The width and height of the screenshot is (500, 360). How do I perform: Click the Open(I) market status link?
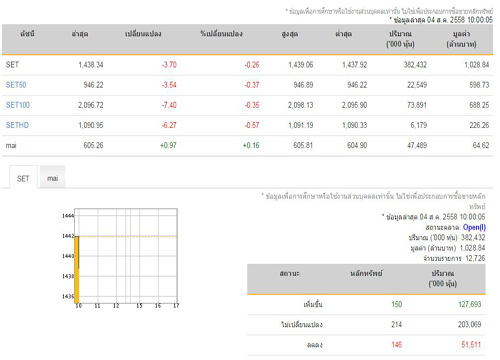(474, 227)
